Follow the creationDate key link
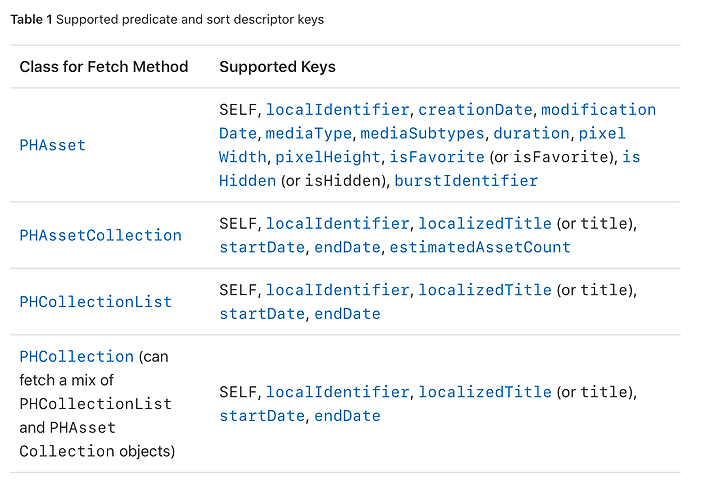720x502 pixels. (x=475, y=109)
